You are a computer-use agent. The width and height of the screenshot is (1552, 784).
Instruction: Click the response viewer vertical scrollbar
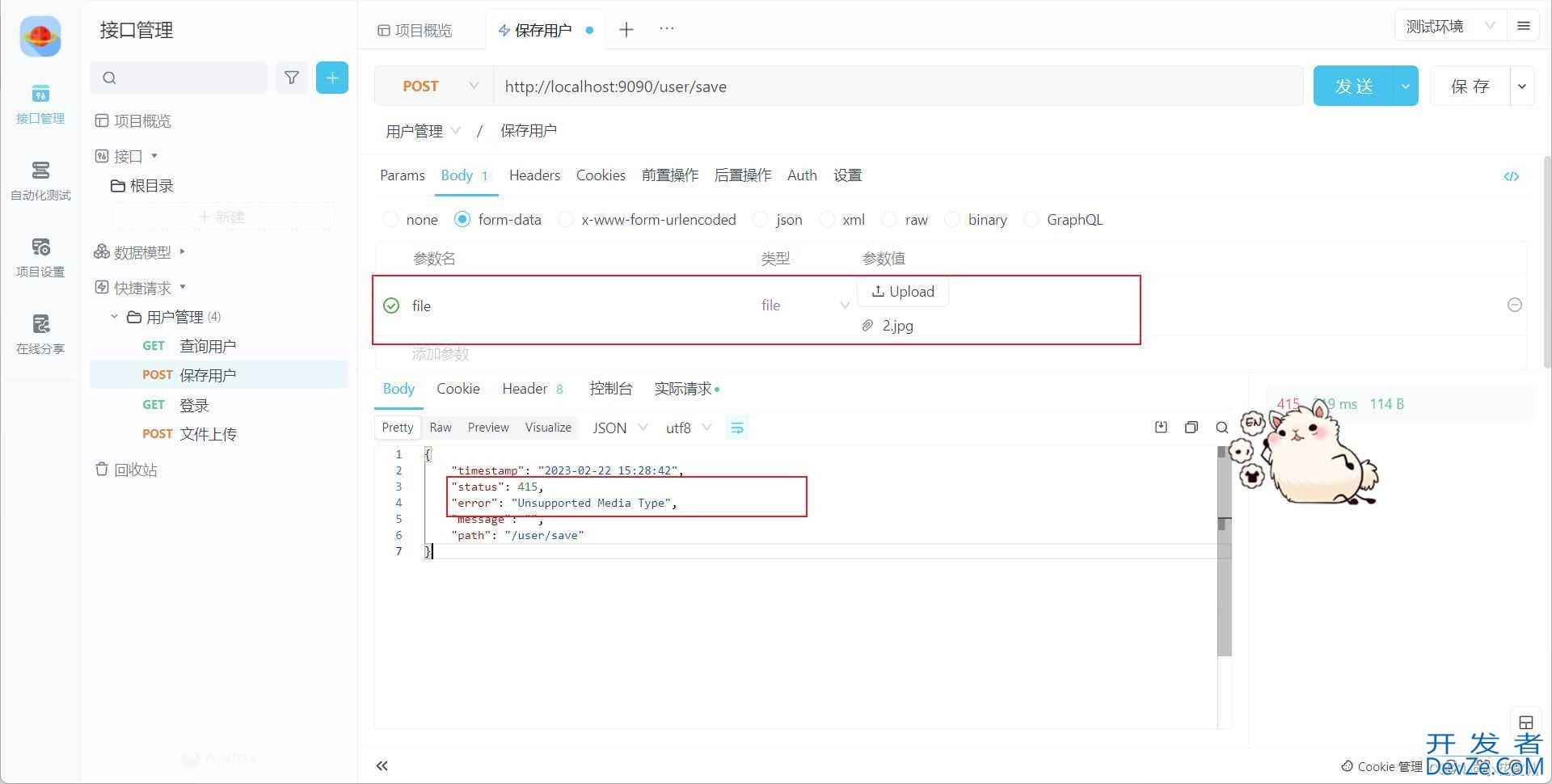(x=1224, y=551)
